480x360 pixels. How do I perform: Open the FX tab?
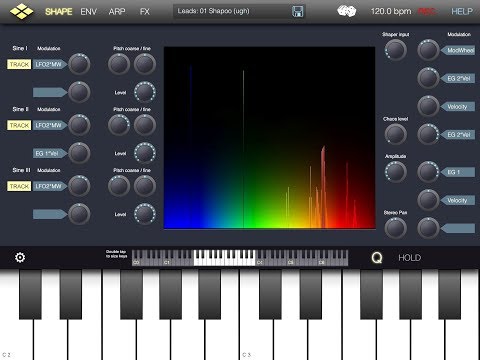[x=145, y=12]
